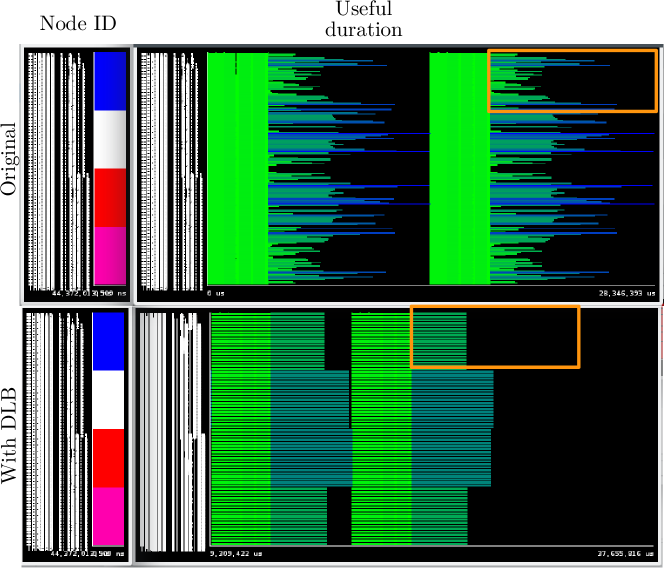Image resolution: width=664 pixels, height=568 pixels.
Task: Click the 'With DLB' row label
Action: pyautogui.click(x=9, y=435)
